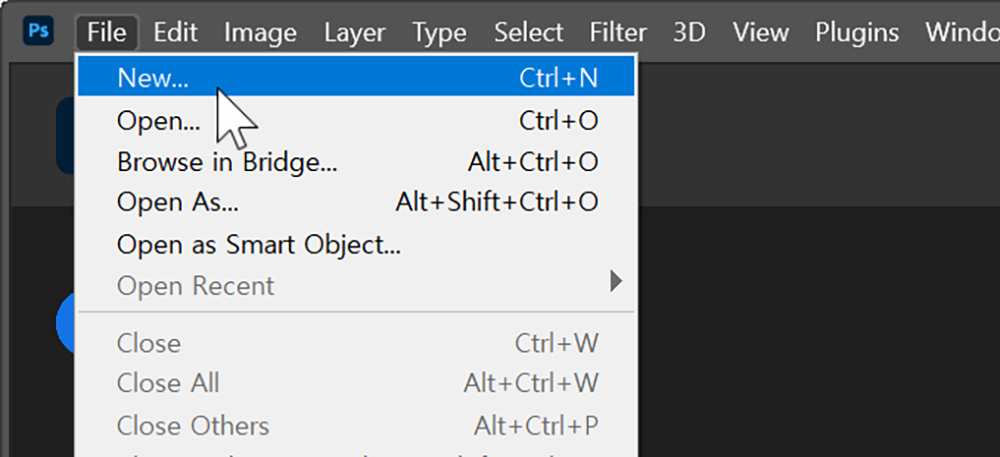Click the Photoshop Ps logo icon
The width and height of the screenshot is (1000, 457).
tap(38, 32)
